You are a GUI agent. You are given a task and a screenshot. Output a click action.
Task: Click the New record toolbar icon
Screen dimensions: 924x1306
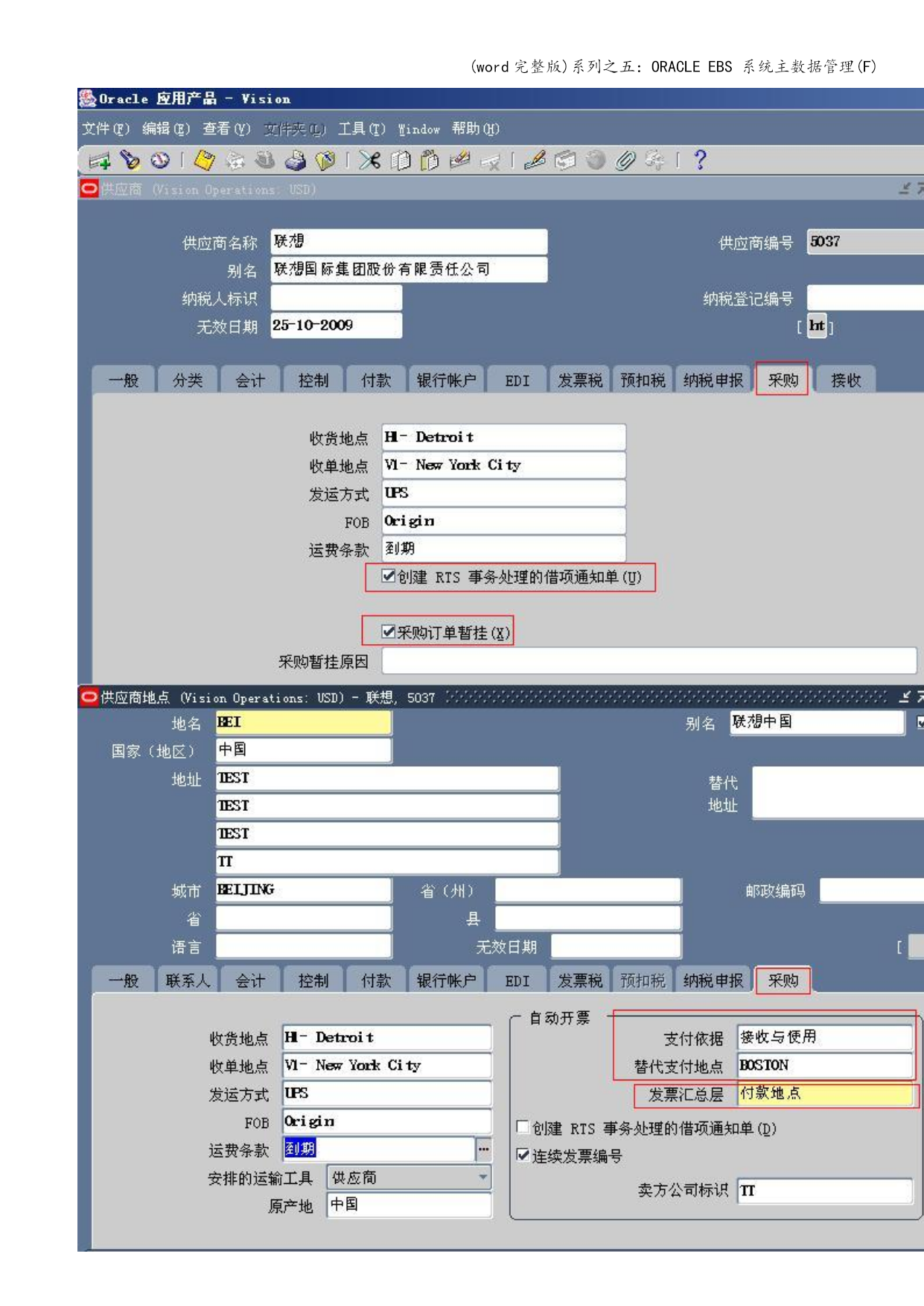99,160
